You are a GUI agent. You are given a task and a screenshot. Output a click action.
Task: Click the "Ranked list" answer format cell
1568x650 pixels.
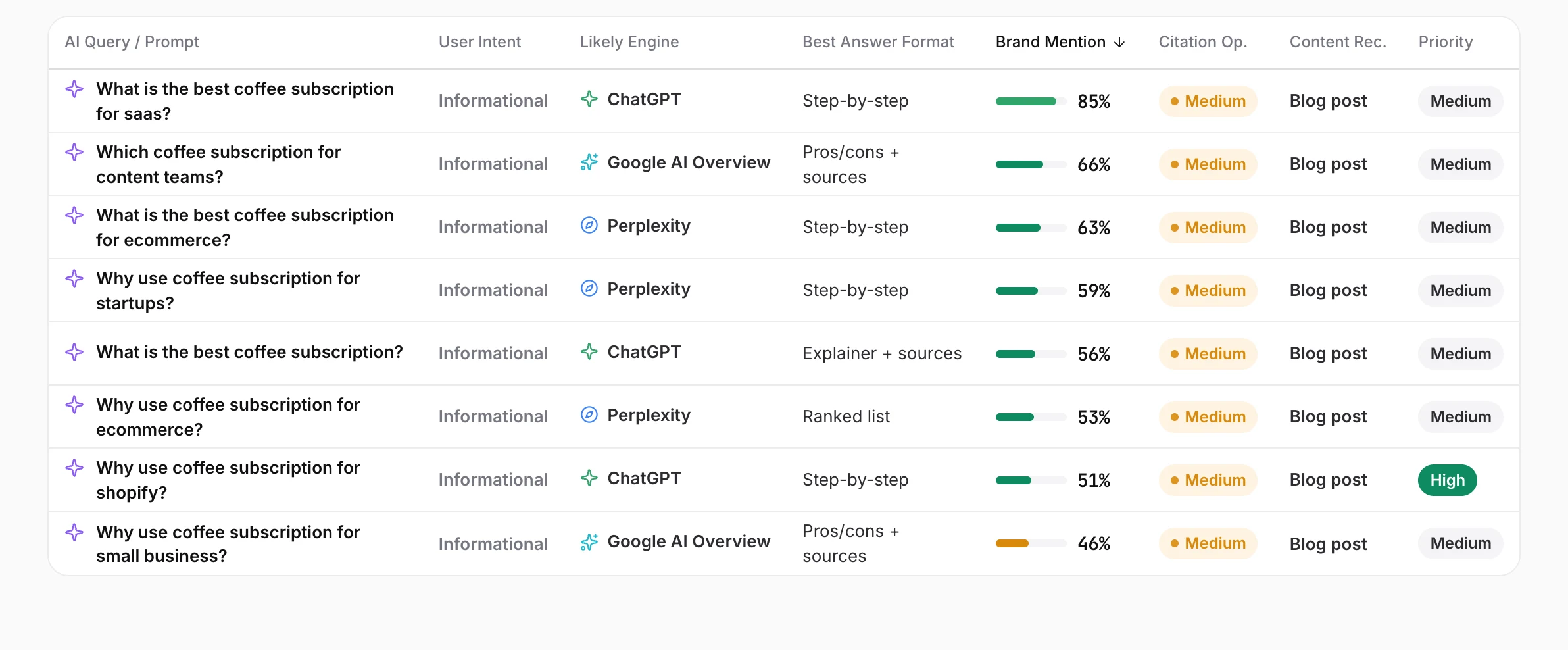tap(846, 417)
